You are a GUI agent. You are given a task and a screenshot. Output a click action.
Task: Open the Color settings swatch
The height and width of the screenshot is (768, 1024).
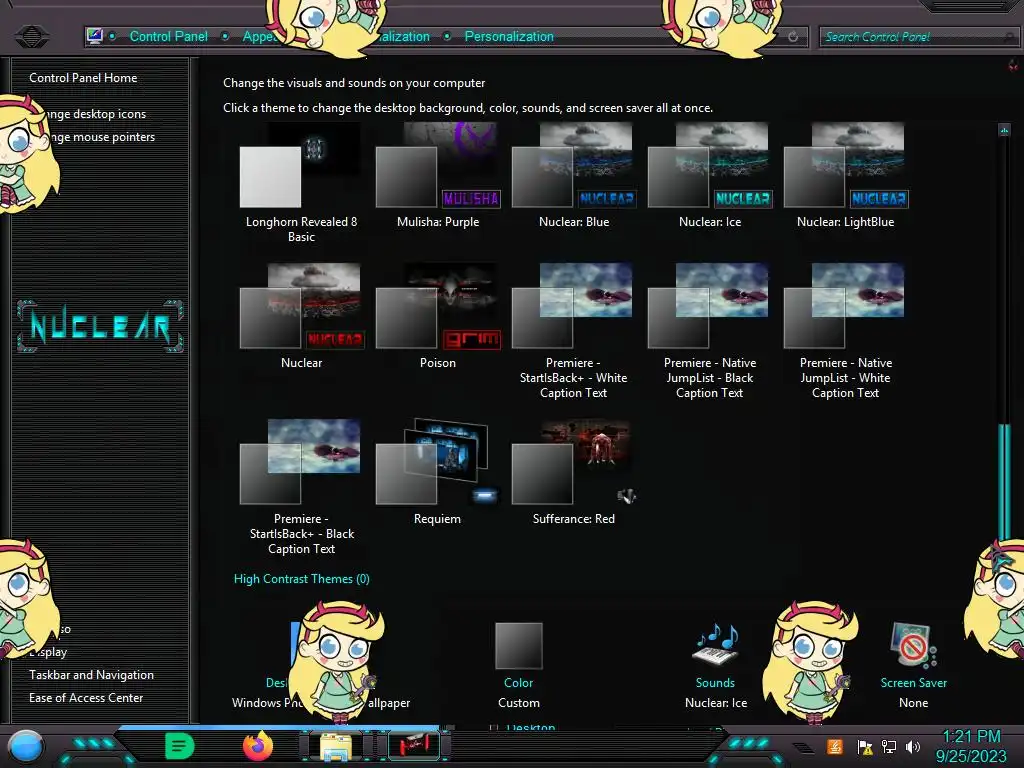[519, 645]
